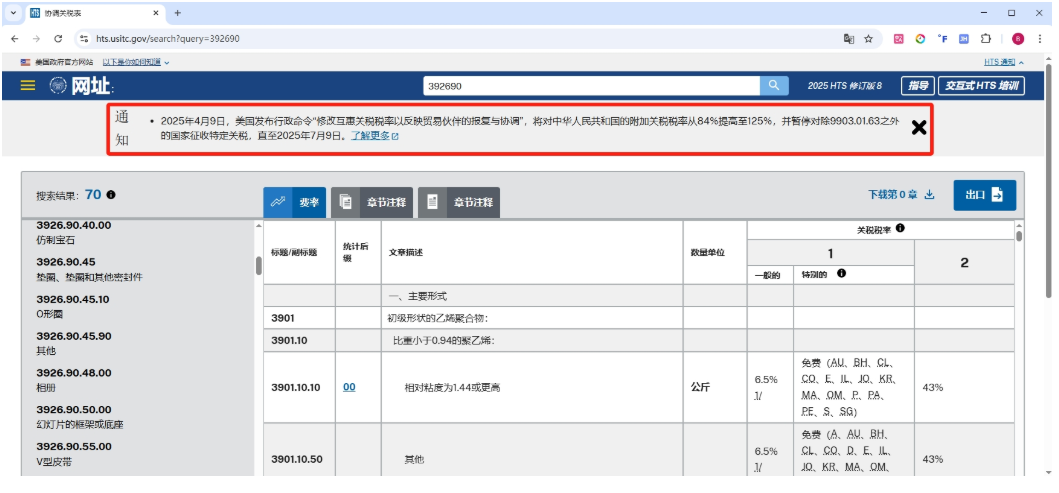Click info icon next to search results 70

(111, 194)
